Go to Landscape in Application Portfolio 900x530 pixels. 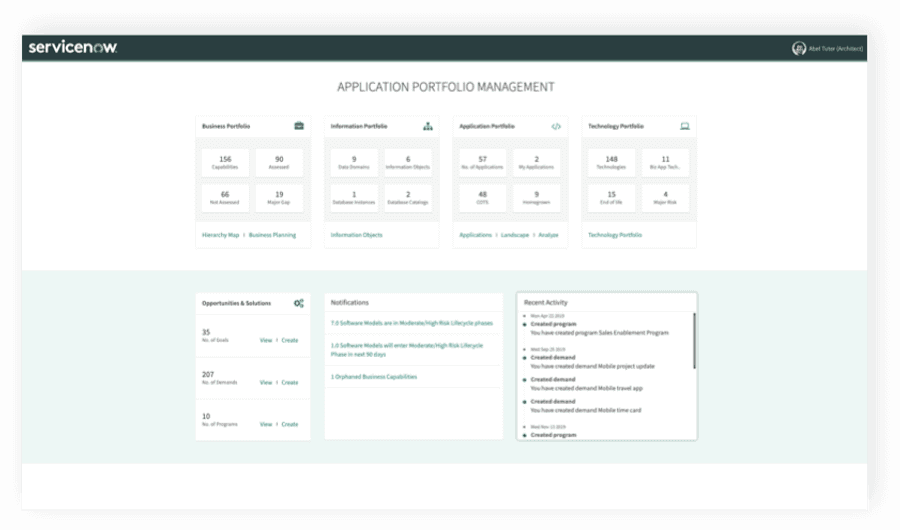[x=515, y=235]
